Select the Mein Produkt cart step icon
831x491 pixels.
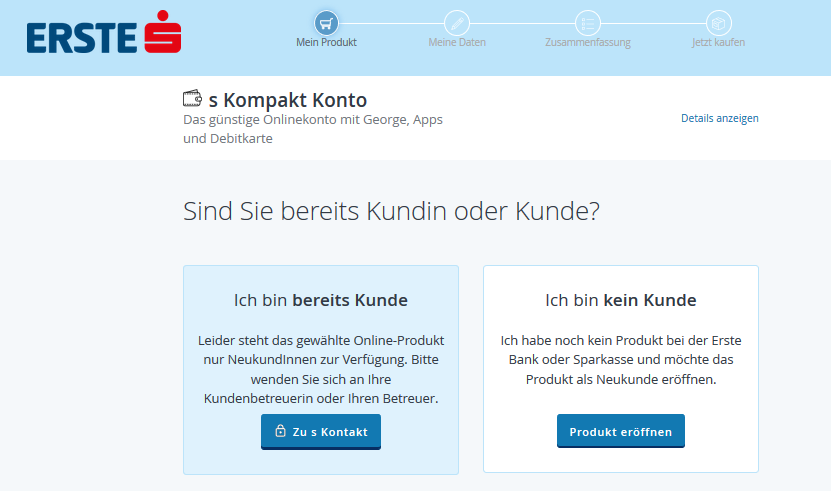pos(326,23)
